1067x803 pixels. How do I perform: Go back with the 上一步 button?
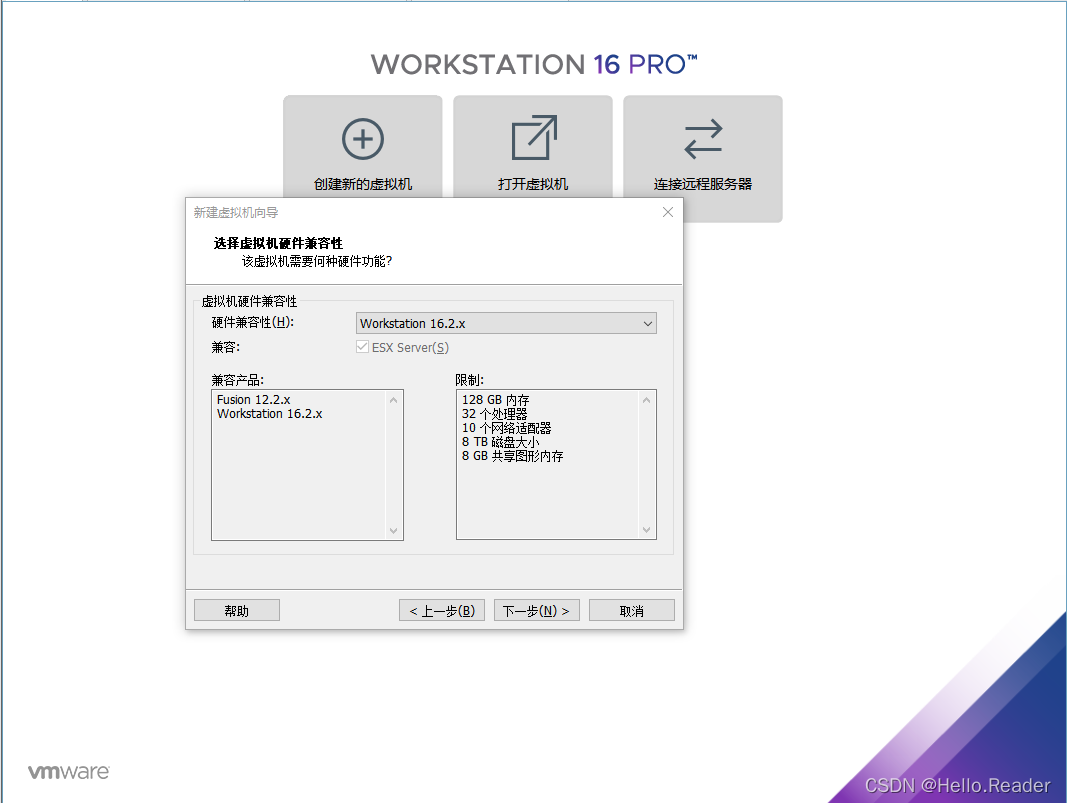point(442,610)
